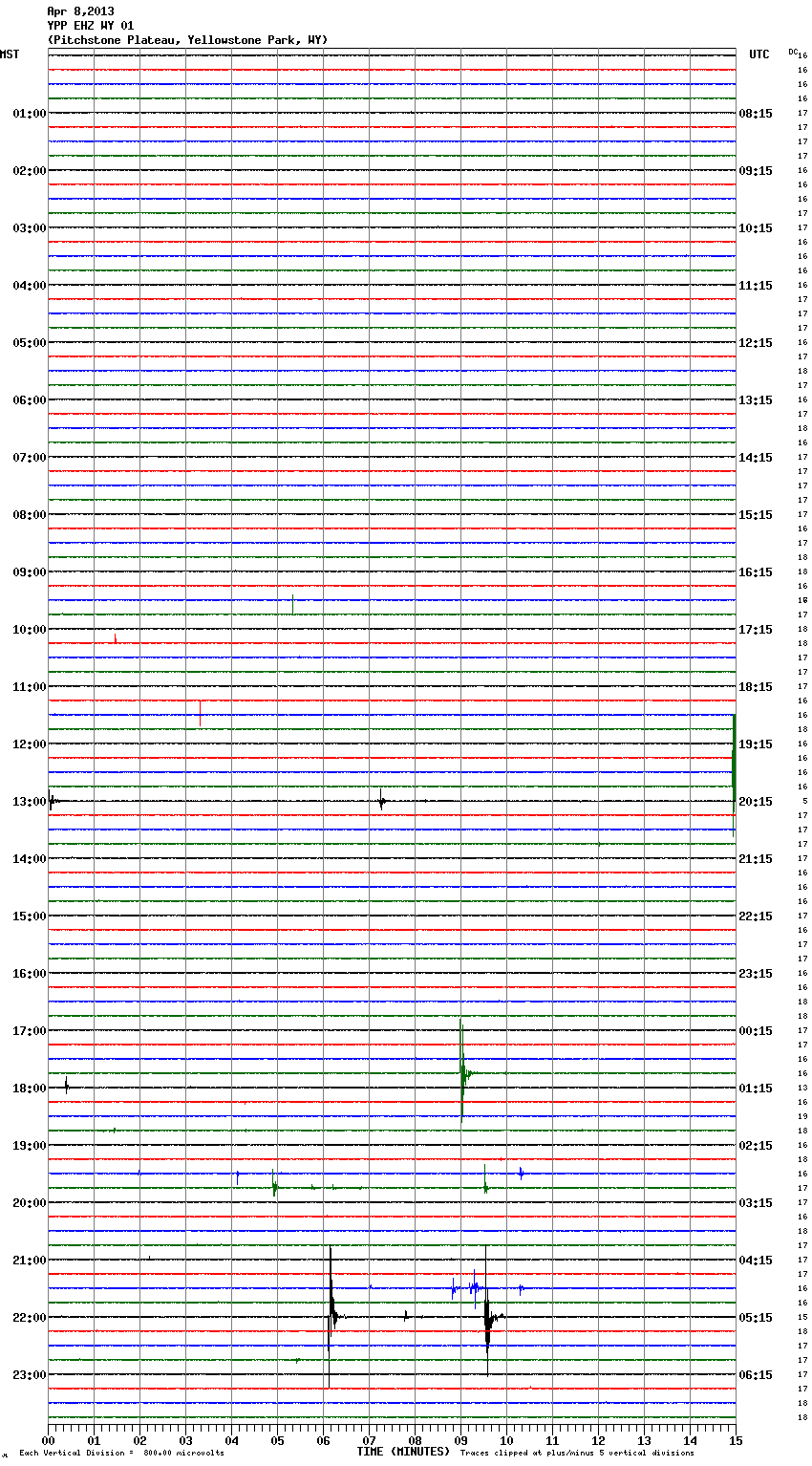Select minute 15 on the bottom axis
812x1466 pixels.
point(736,1440)
